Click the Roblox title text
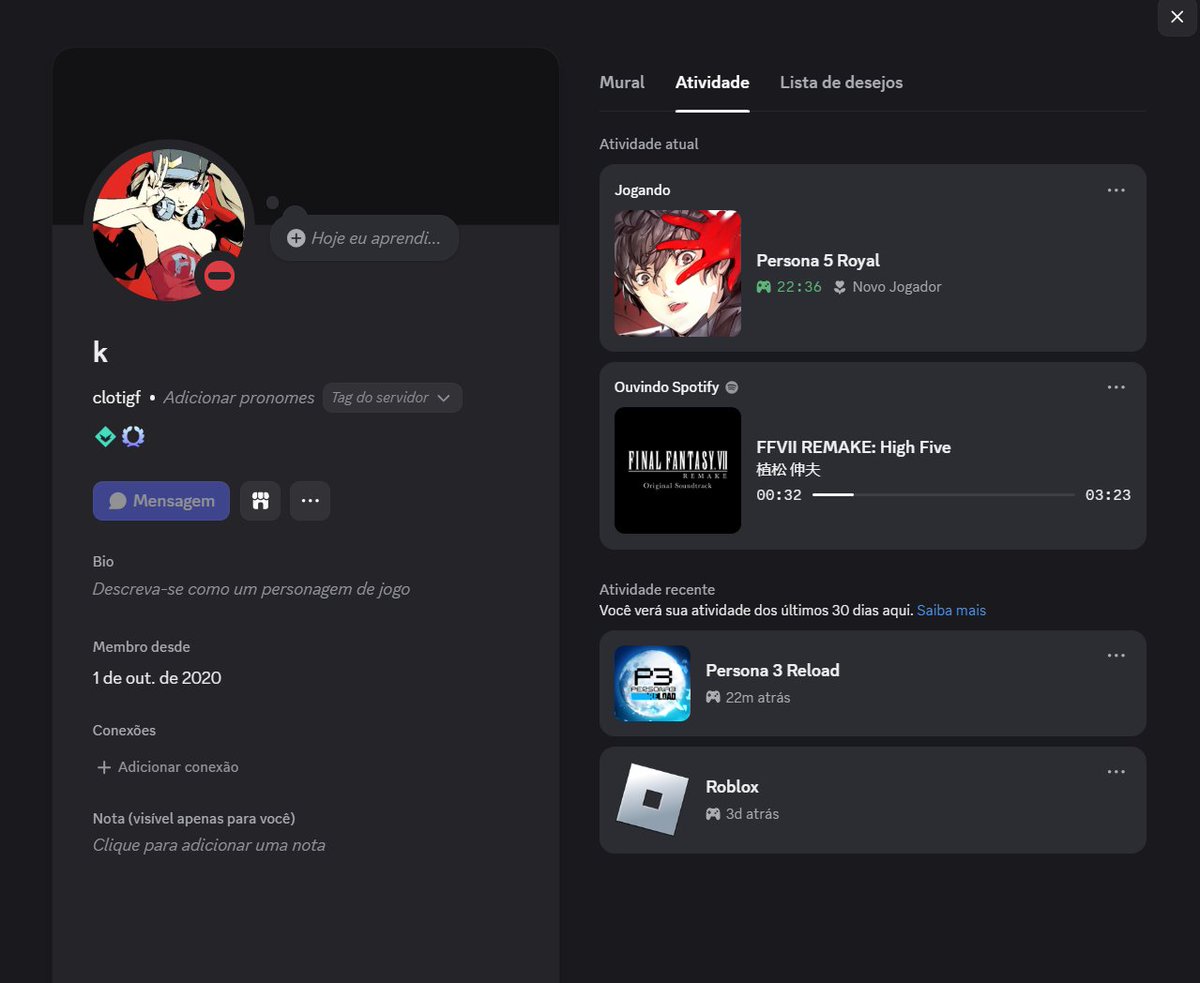Image resolution: width=1200 pixels, height=983 pixels. (732, 787)
